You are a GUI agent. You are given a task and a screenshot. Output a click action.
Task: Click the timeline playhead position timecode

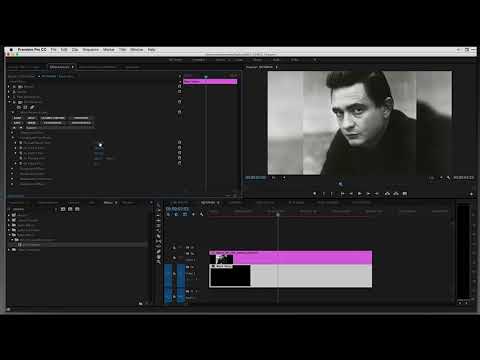178,209
